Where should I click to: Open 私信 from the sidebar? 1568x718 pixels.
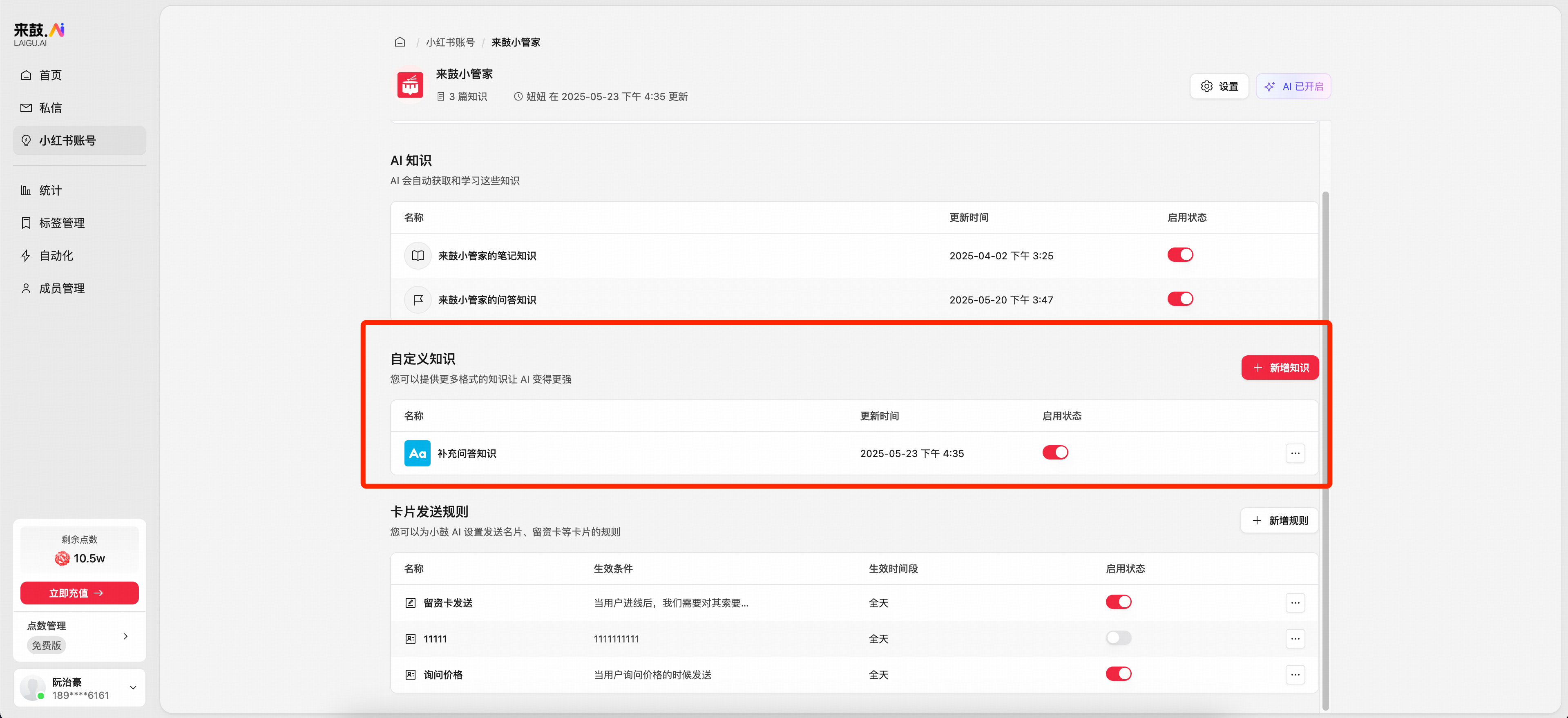[51, 108]
